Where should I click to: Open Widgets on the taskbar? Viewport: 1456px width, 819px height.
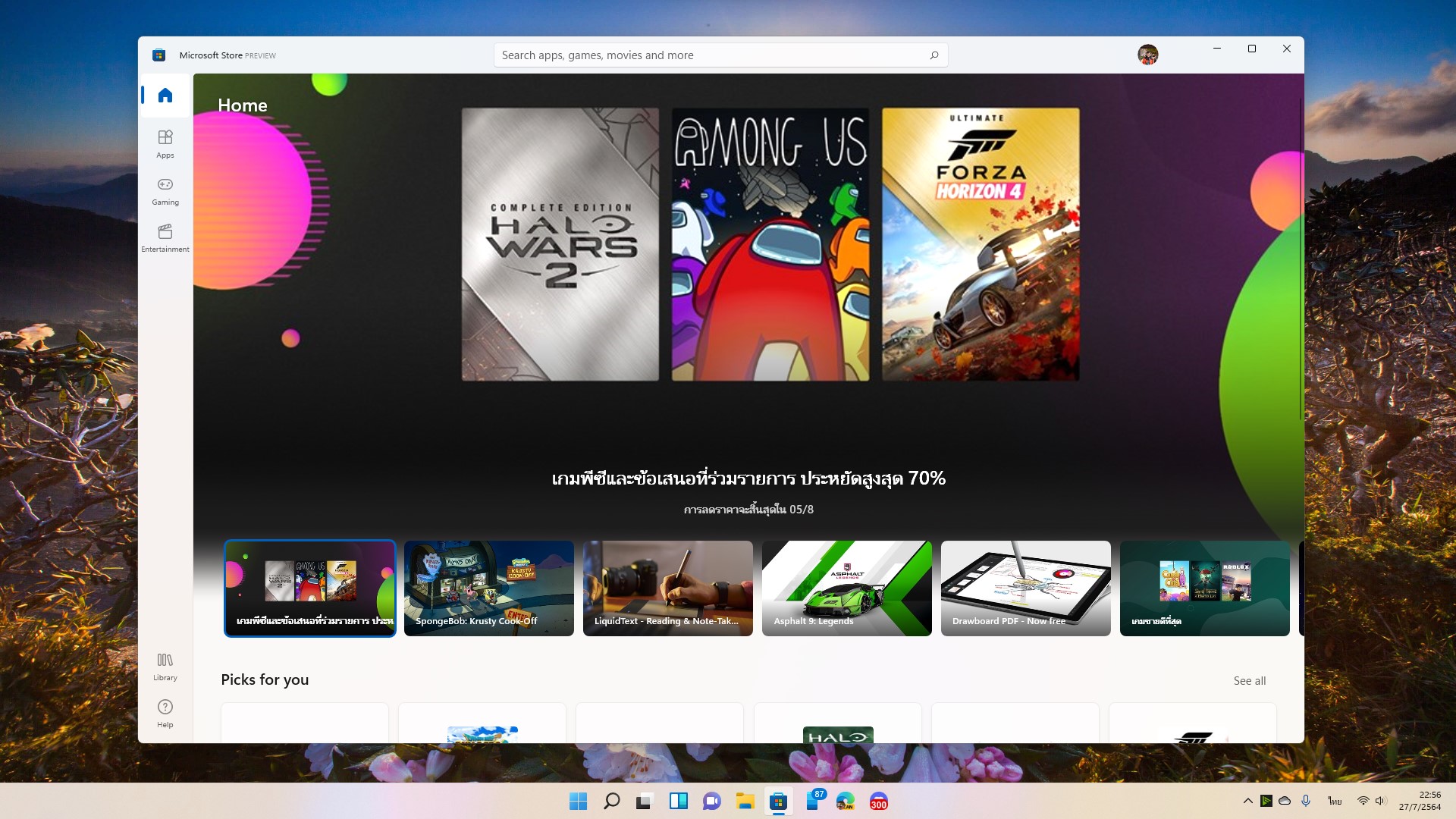click(678, 802)
